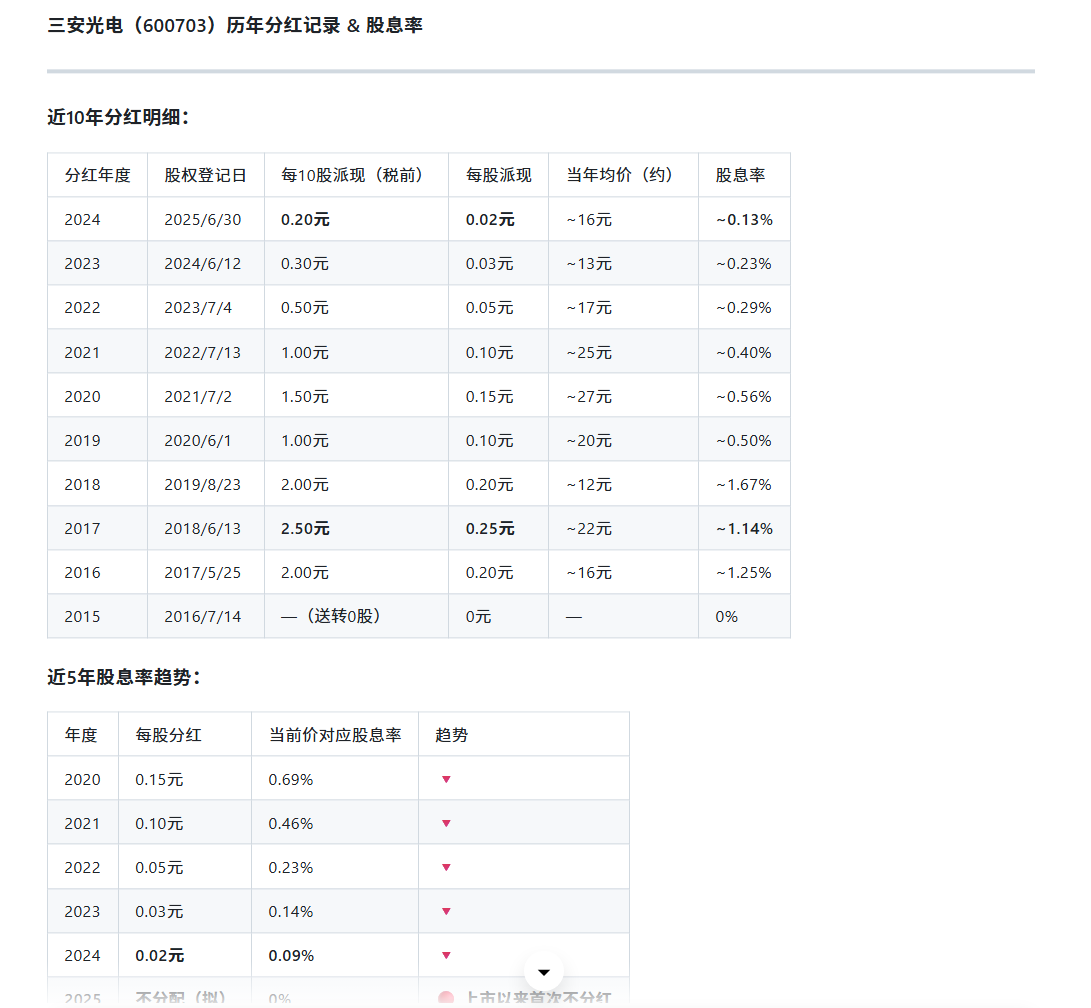Click the ~0.56% yield cell
The width and height of the screenshot is (1091, 1008).
coord(744,397)
